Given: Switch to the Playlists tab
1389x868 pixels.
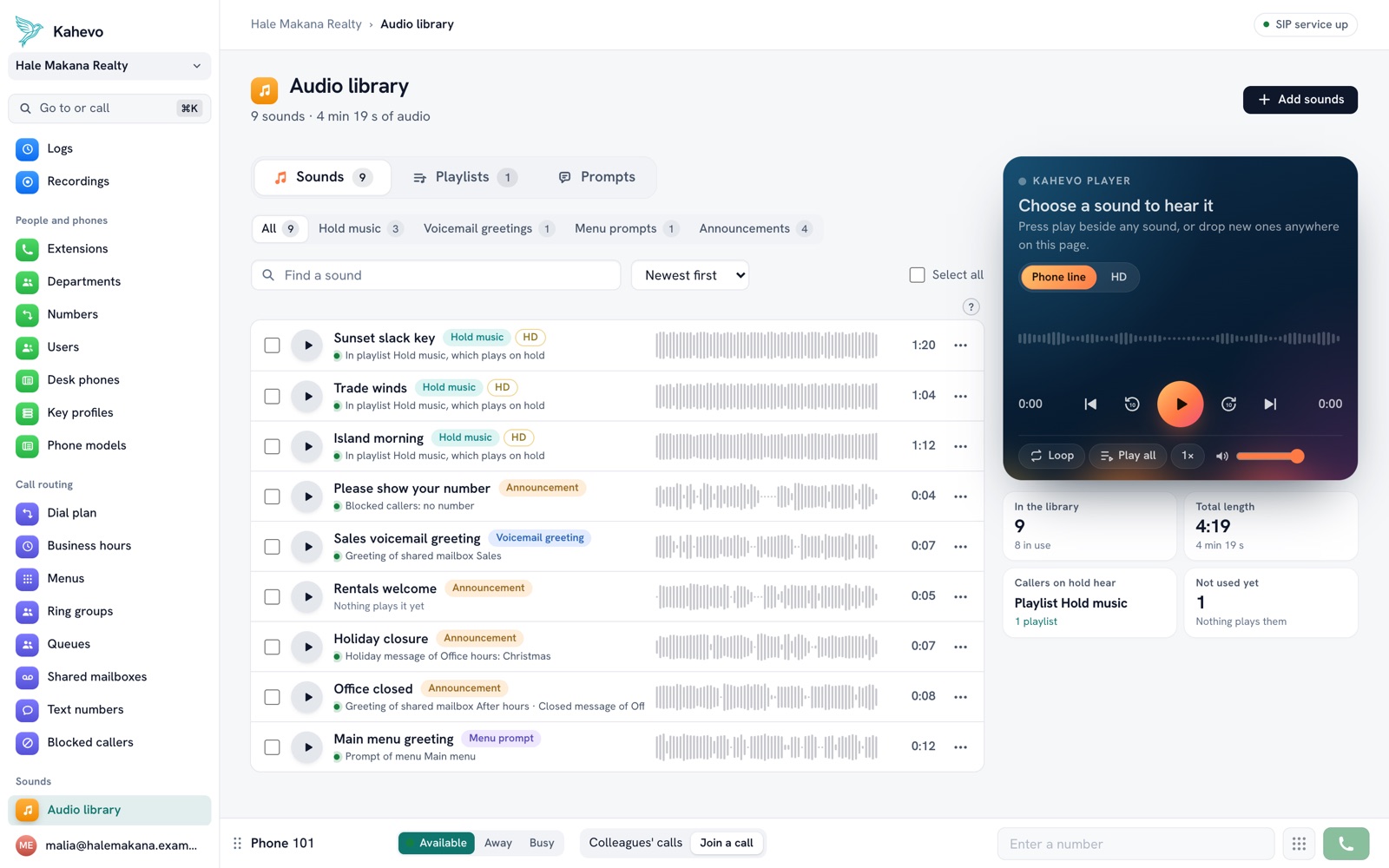Looking at the screenshot, I should click(464, 177).
